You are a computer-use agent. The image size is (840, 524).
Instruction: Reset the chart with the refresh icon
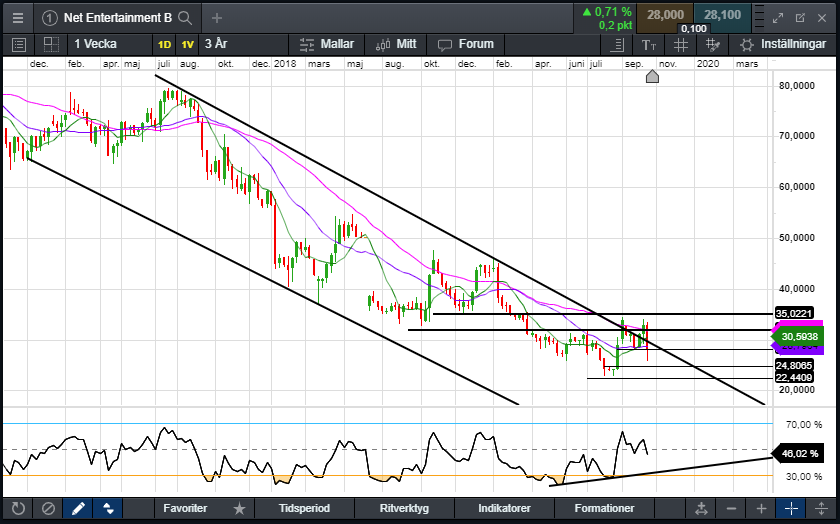coord(18,508)
